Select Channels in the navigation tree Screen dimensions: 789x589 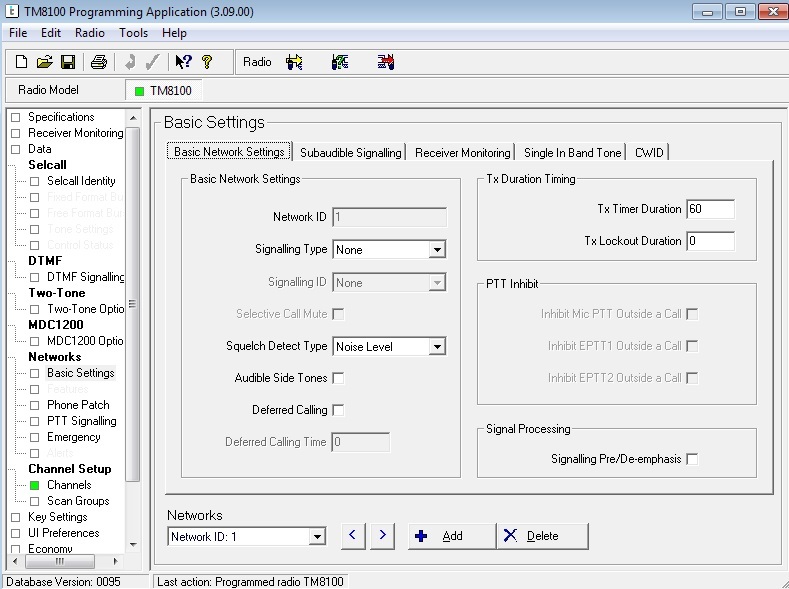(x=69, y=485)
